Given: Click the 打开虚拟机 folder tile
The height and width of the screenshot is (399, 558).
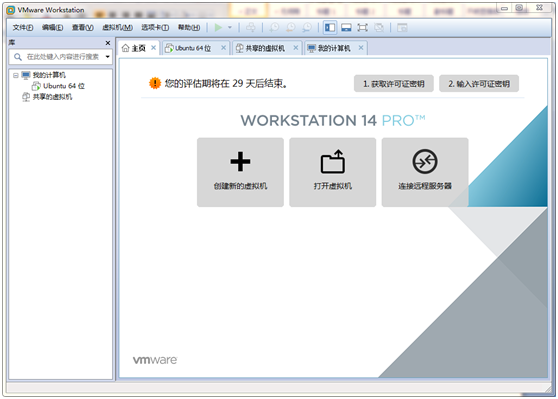Looking at the screenshot, I should (x=333, y=172).
